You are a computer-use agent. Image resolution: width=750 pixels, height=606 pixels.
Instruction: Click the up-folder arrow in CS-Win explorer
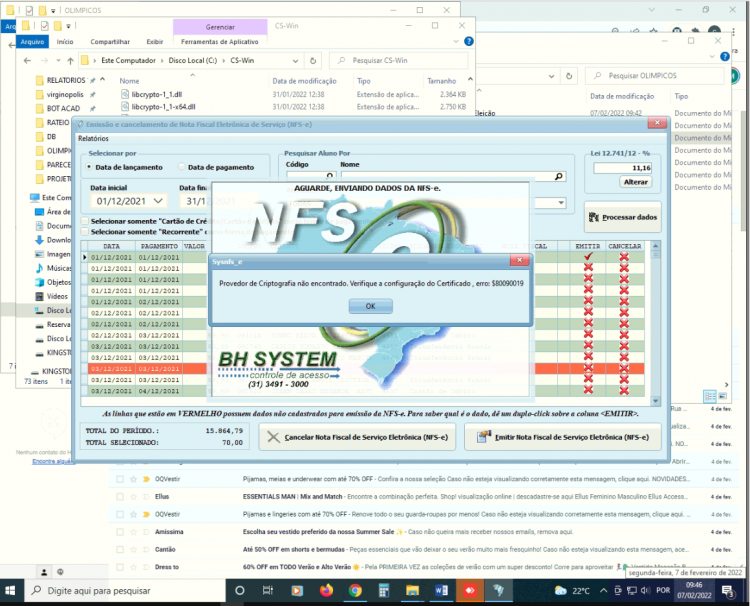pos(70,61)
